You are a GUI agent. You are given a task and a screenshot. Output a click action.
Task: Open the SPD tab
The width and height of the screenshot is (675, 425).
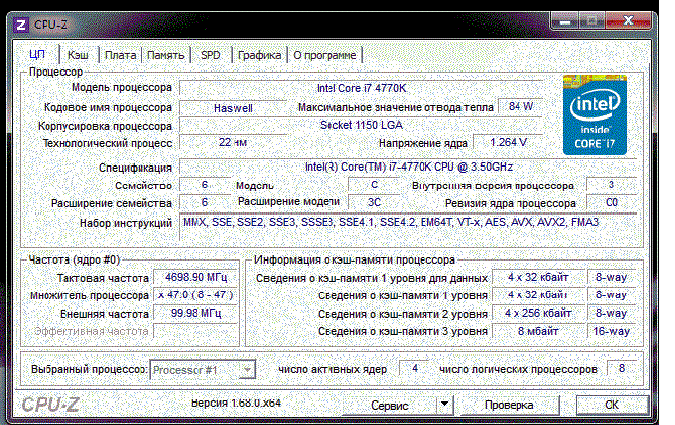[x=211, y=55]
